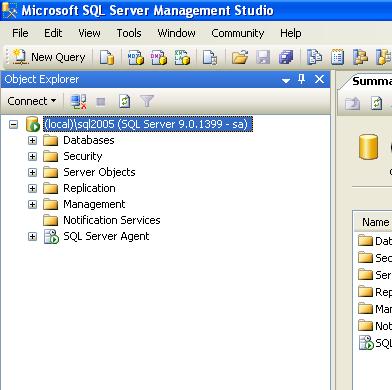392x390 pixels.
Task: Click the Filter funnel icon
Action: coord(147,101)
